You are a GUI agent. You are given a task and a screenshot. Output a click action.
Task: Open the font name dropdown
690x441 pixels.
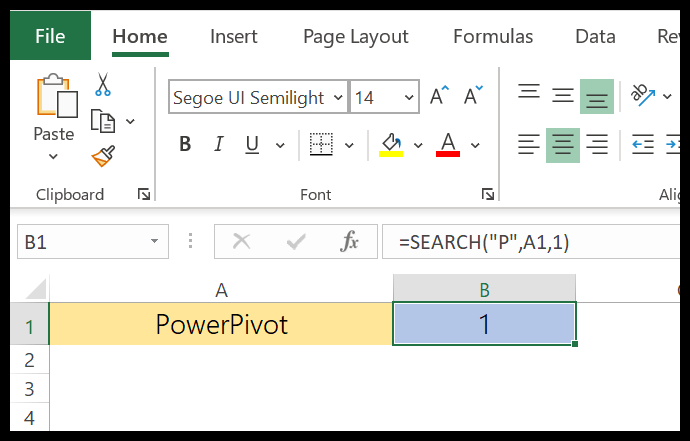coord(338,97)
